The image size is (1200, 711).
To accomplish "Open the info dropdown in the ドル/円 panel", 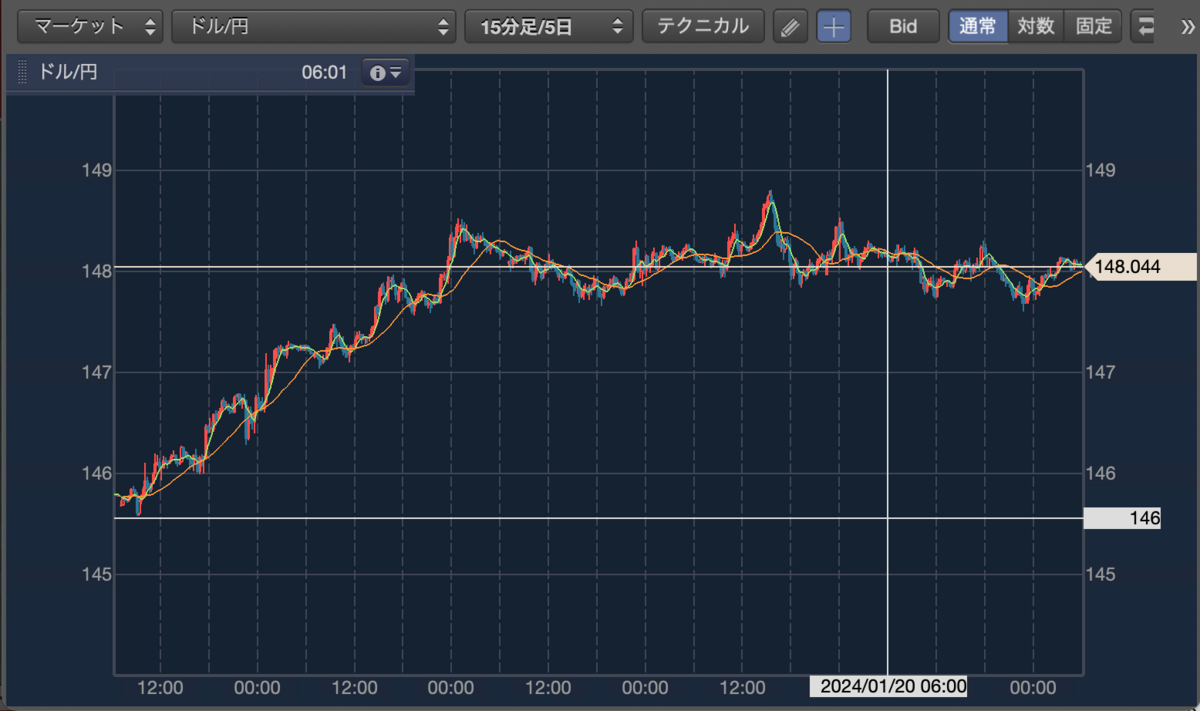I will click(386, 73).
